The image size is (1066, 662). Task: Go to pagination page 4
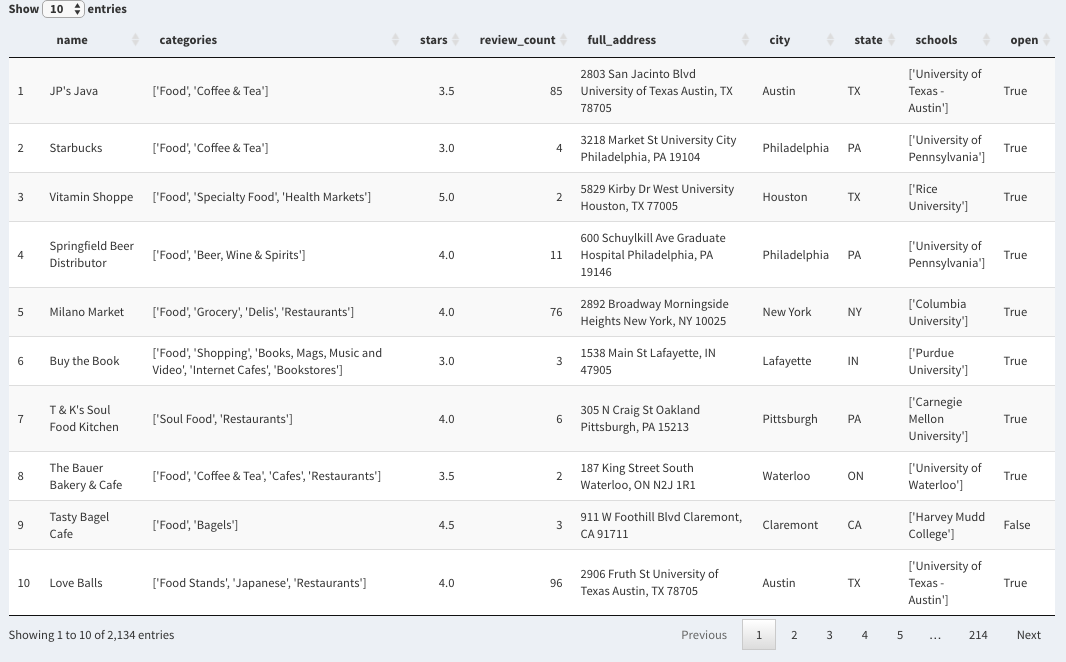(865, 635)
